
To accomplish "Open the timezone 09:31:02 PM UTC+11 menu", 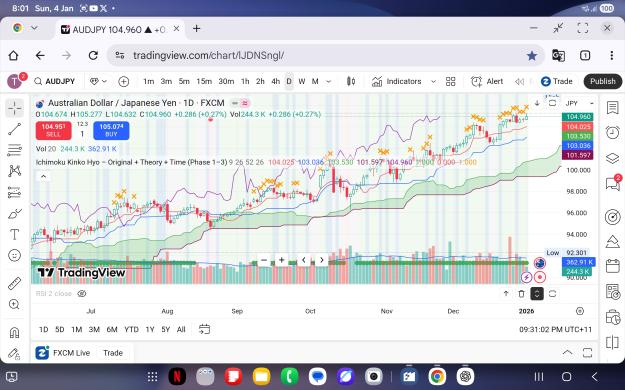I will point(555,329).
